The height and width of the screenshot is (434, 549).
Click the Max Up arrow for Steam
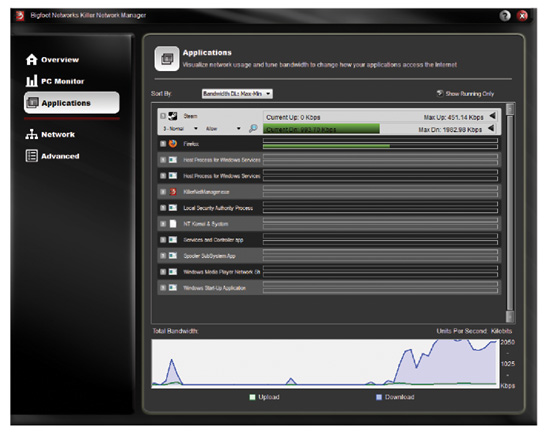[x=492, y=116]
